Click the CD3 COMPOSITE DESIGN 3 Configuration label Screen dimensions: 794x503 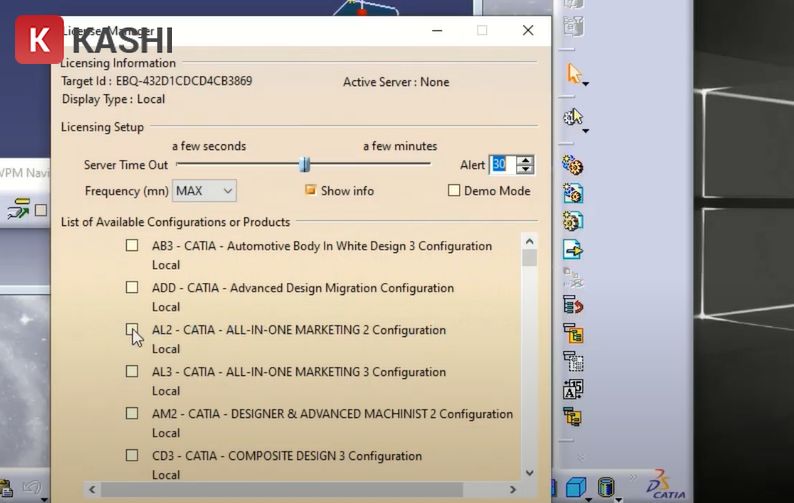(287, 456)
